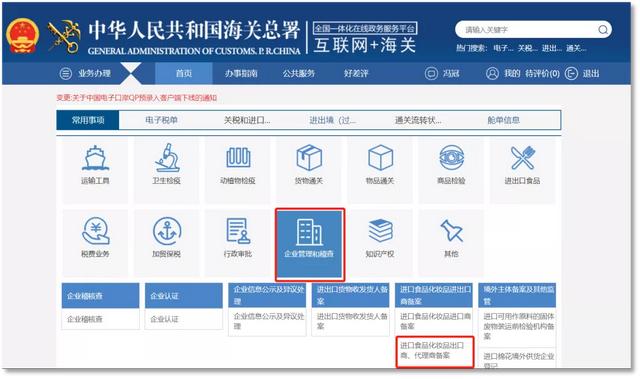Screen dimensions: 640x379
Task: Click hot search term 进出...
Action: 552,48
